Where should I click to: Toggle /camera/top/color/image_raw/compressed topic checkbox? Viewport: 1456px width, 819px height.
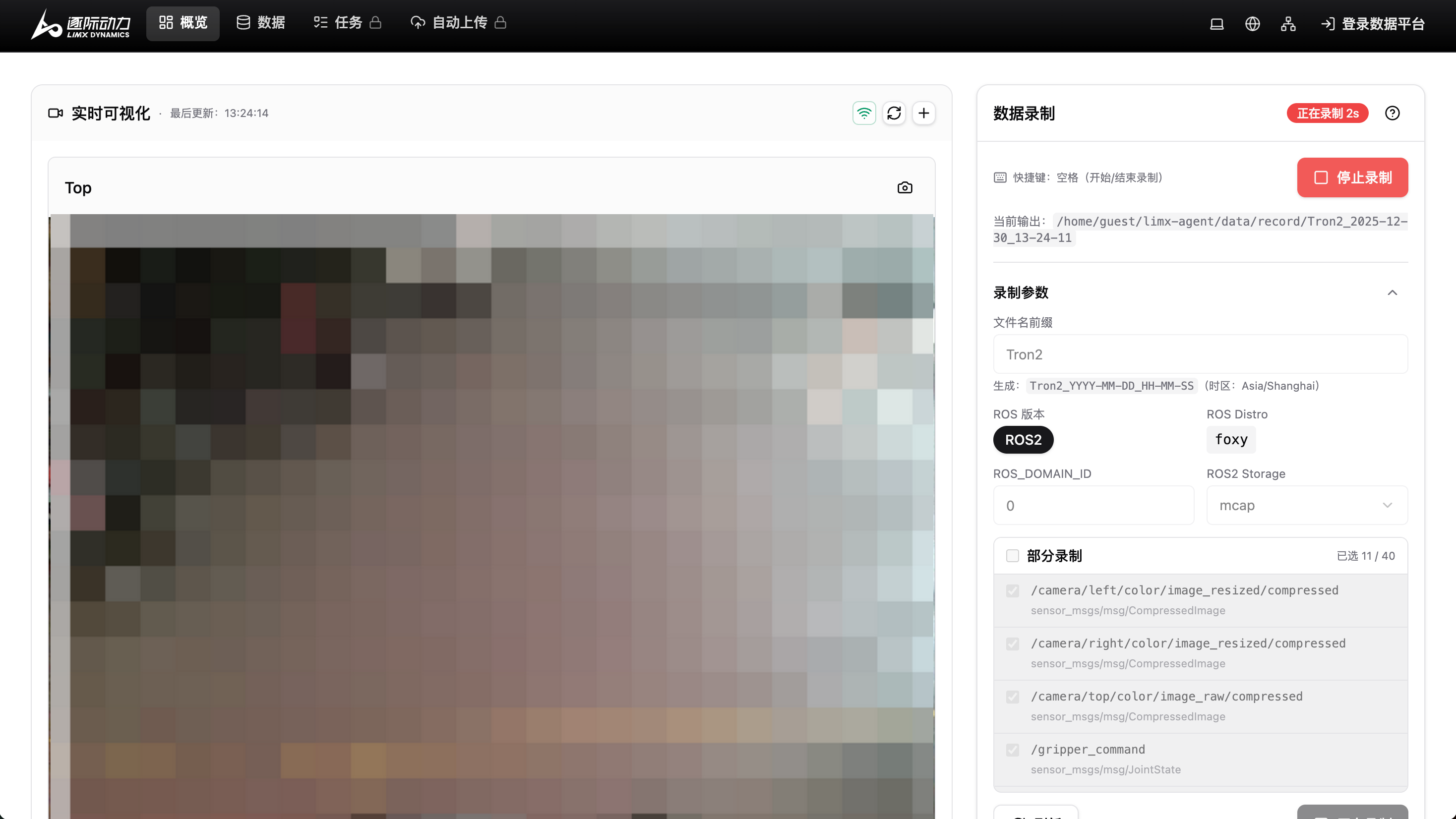point(1012,697)
